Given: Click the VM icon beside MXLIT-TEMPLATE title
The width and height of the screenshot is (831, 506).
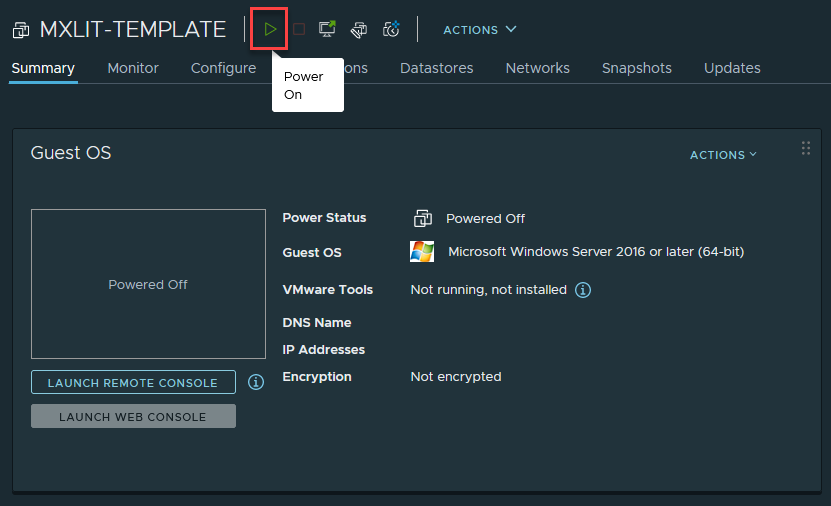Looking at the screenshot, I should click(21, 30).
